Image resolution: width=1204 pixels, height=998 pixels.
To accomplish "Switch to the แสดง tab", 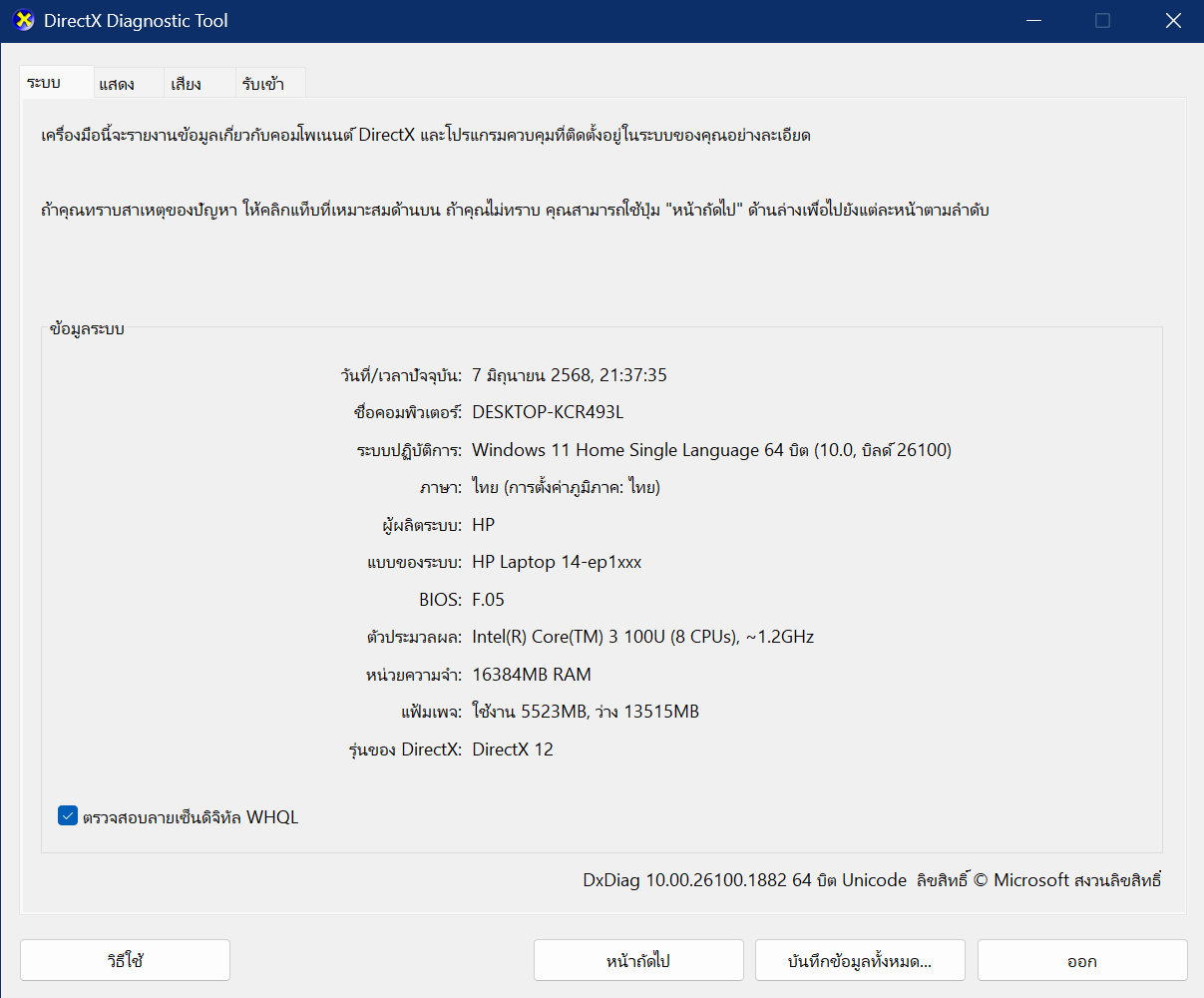I will (x=117, y=84).
